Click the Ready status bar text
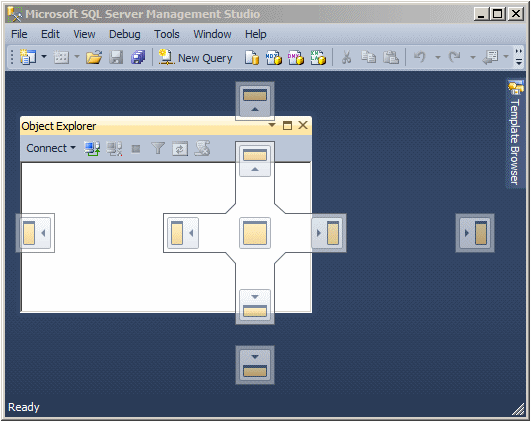The image size is (531, 422). [24, 407]
